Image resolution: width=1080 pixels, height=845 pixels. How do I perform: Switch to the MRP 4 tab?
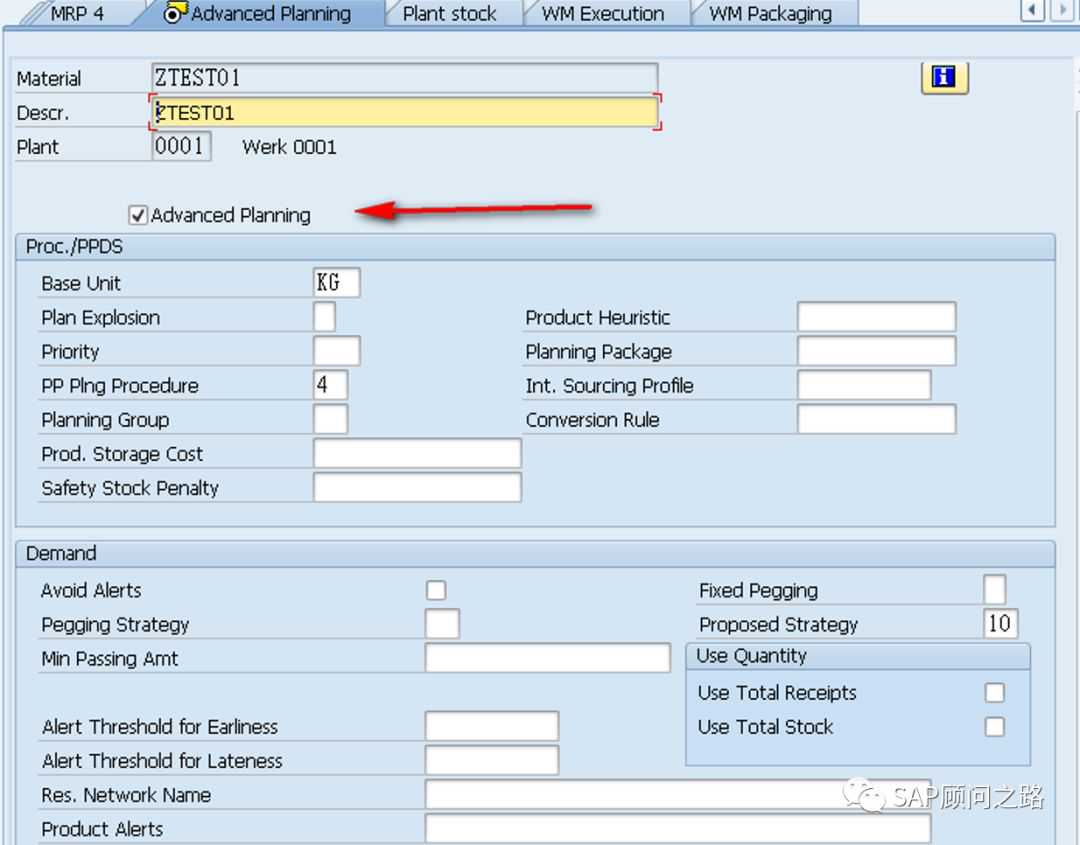tap(76, 14)
